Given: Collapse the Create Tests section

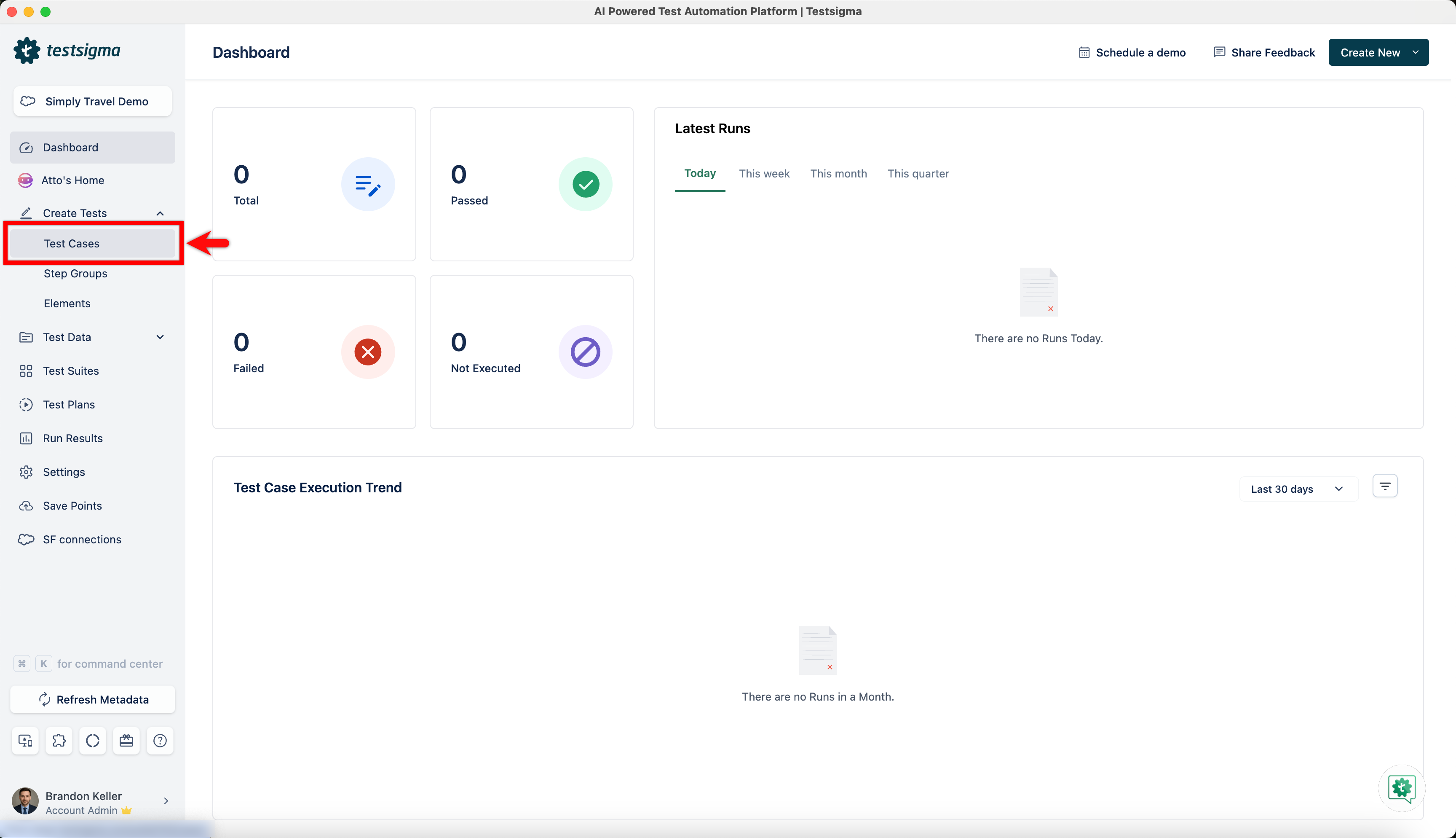Looking at the screenshot, I should click(x=160, y=213).
